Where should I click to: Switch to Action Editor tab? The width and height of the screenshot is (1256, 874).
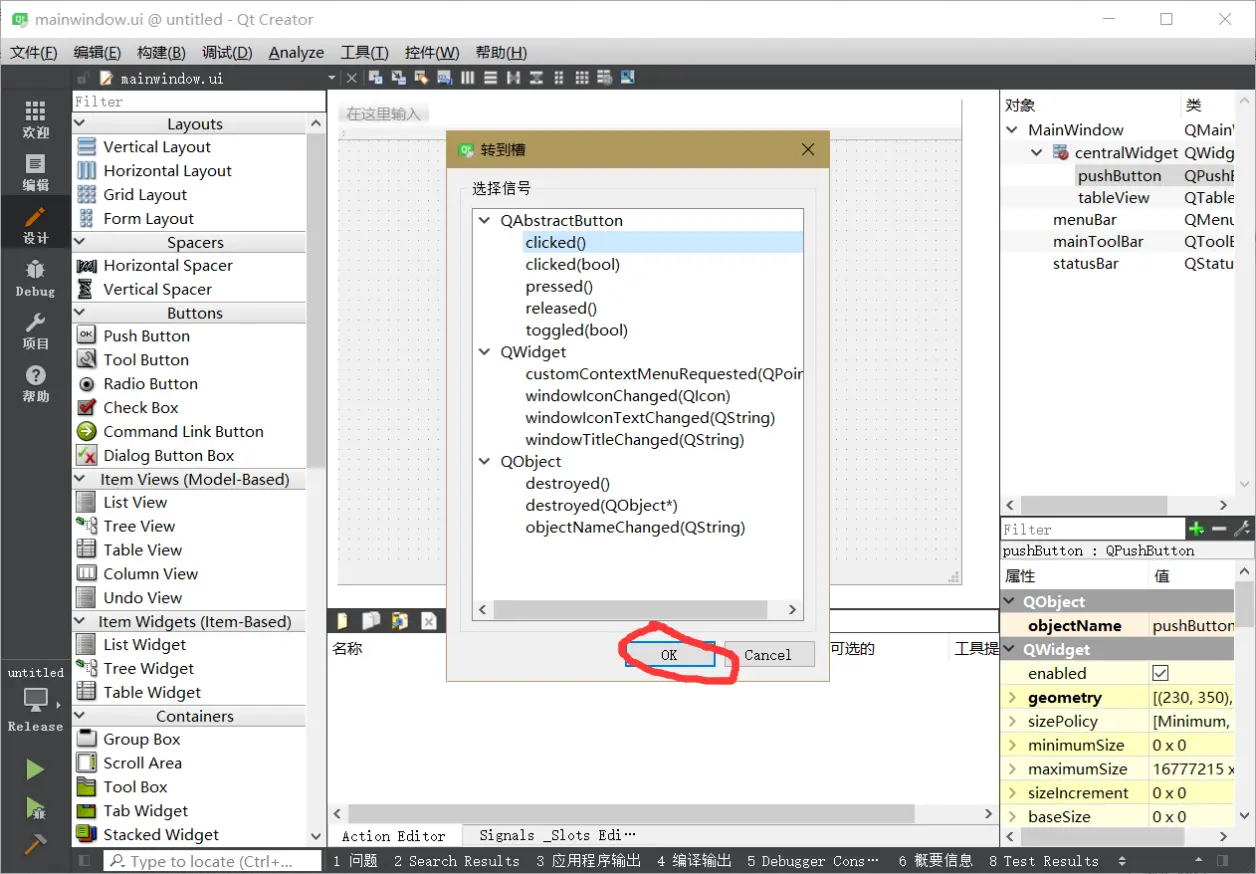[x=394, y=835]
